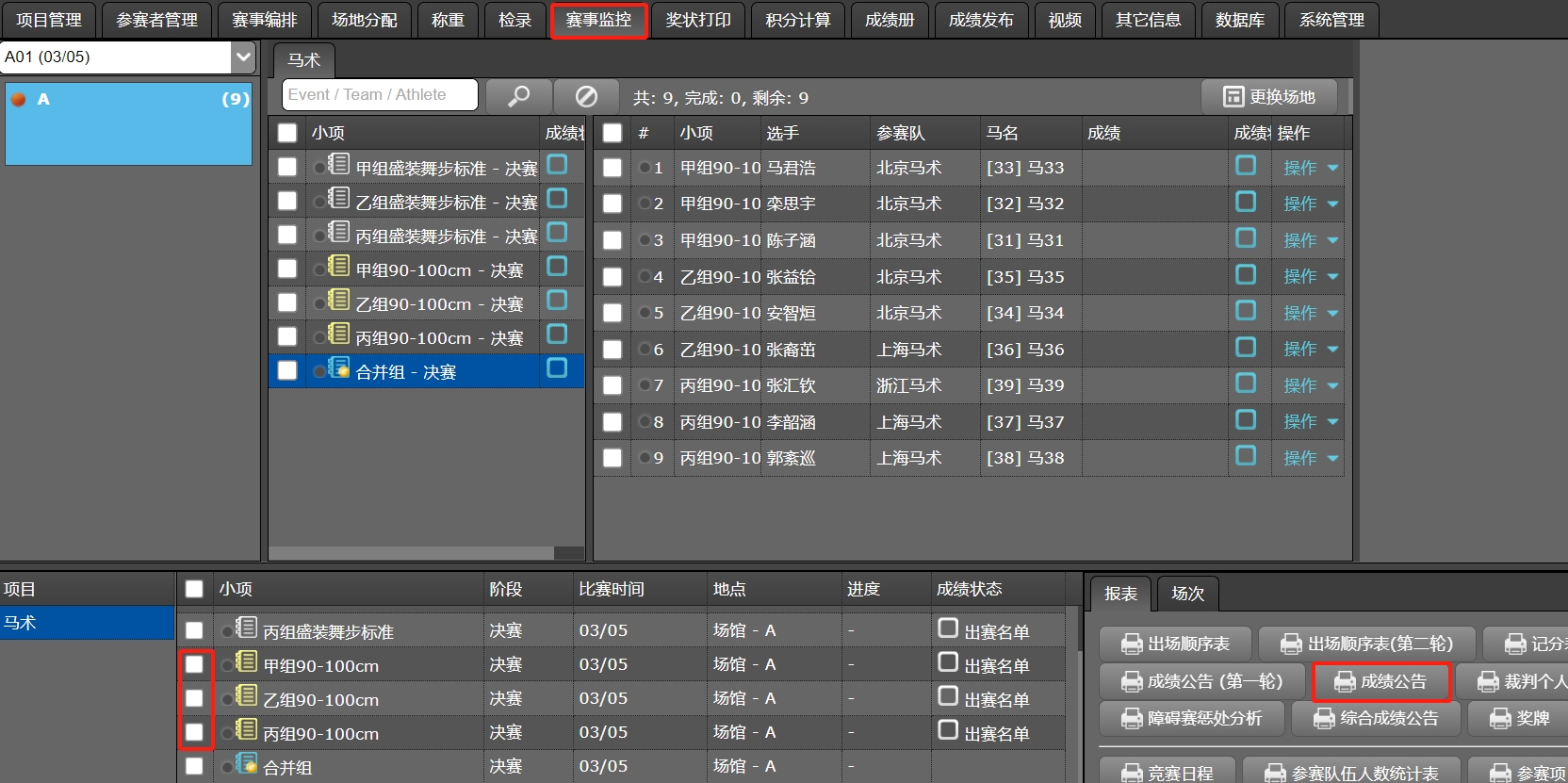The height and width of the screenshot is (783, 1568).
Task: Click result status square for 马君浩 row
Action: pos(1246,166)
